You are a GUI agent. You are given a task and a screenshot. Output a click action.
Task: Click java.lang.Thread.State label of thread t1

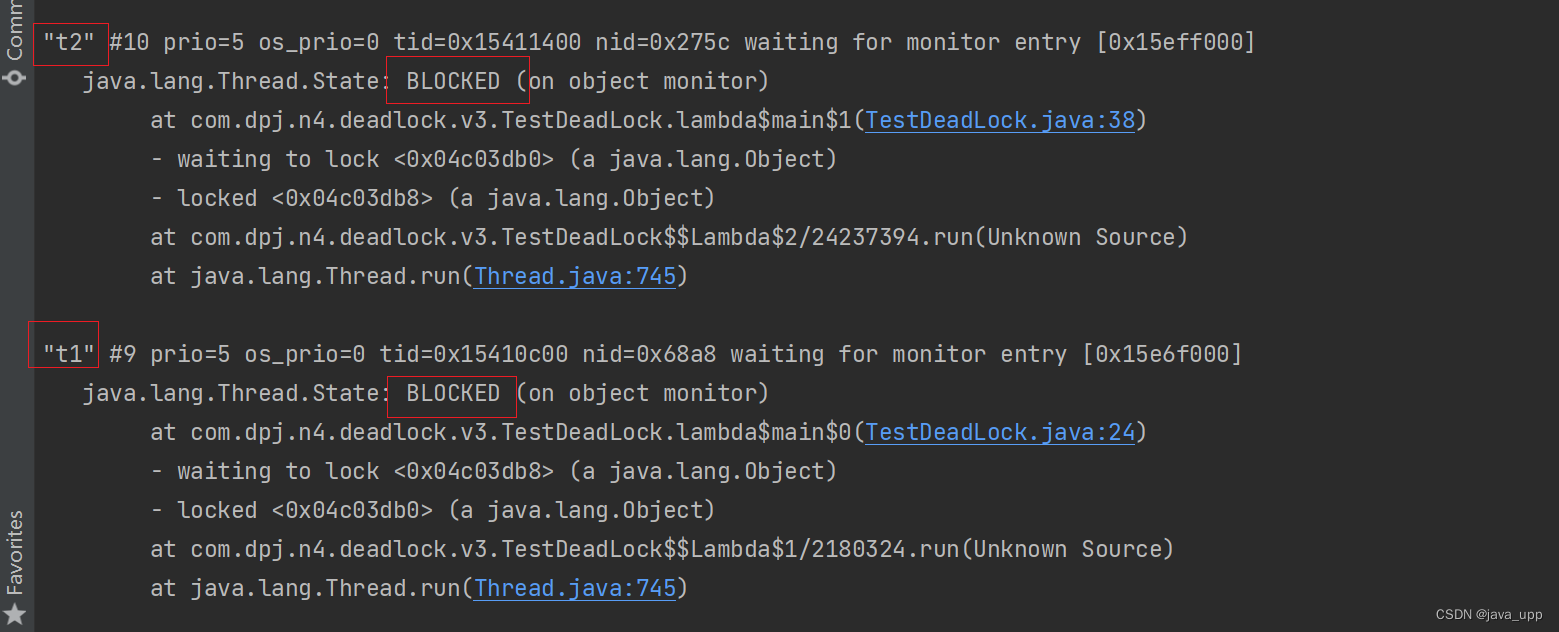[232, 393]
